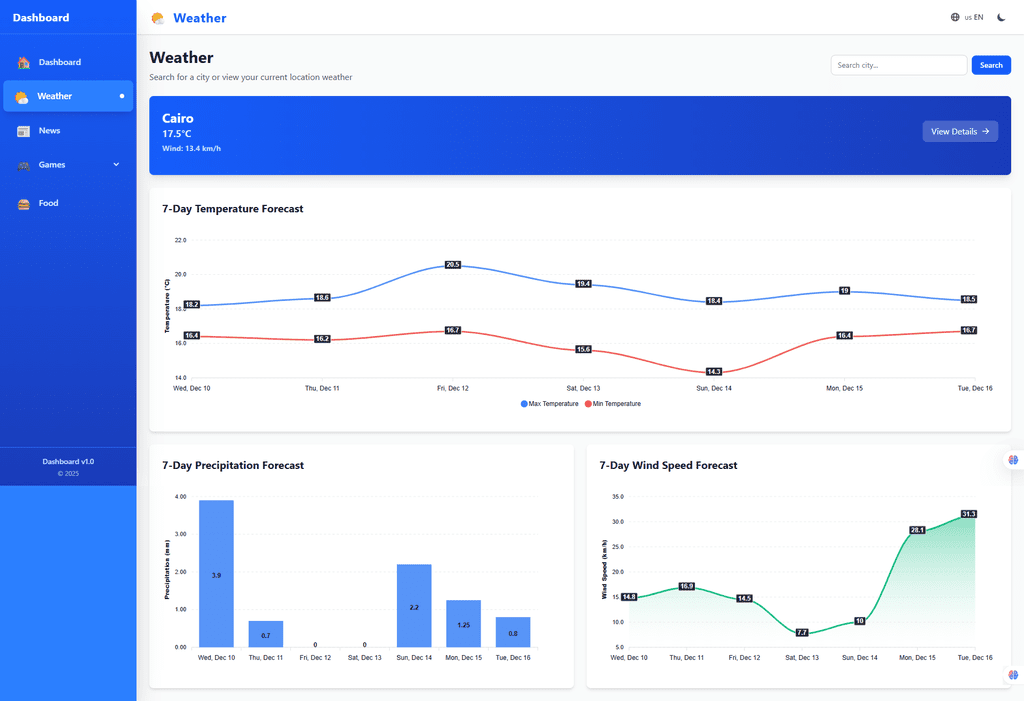Click the weather logo in the top header
Screen dimensions: 1024x701
pos(158,18)
